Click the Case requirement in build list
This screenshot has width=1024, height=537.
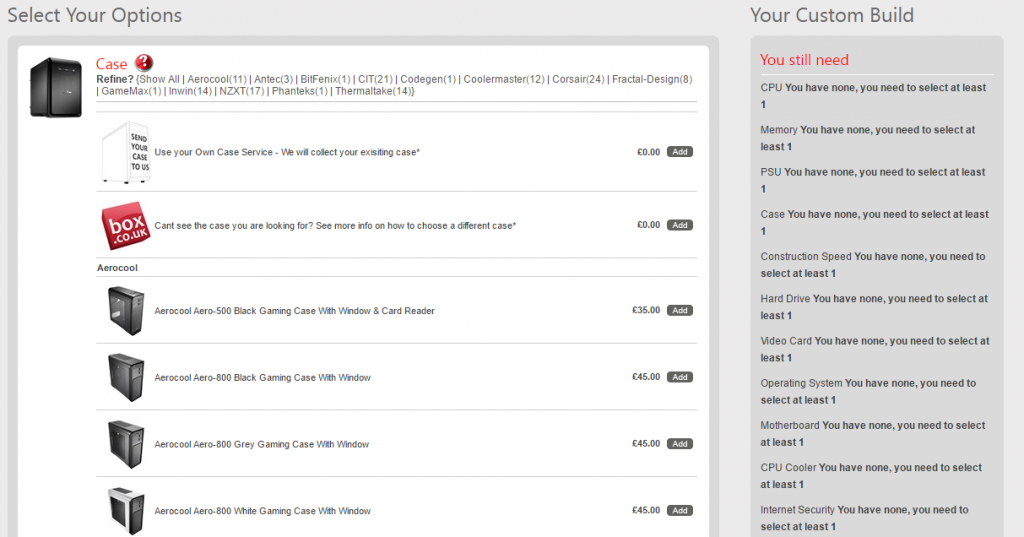click(x=874, y=223)
